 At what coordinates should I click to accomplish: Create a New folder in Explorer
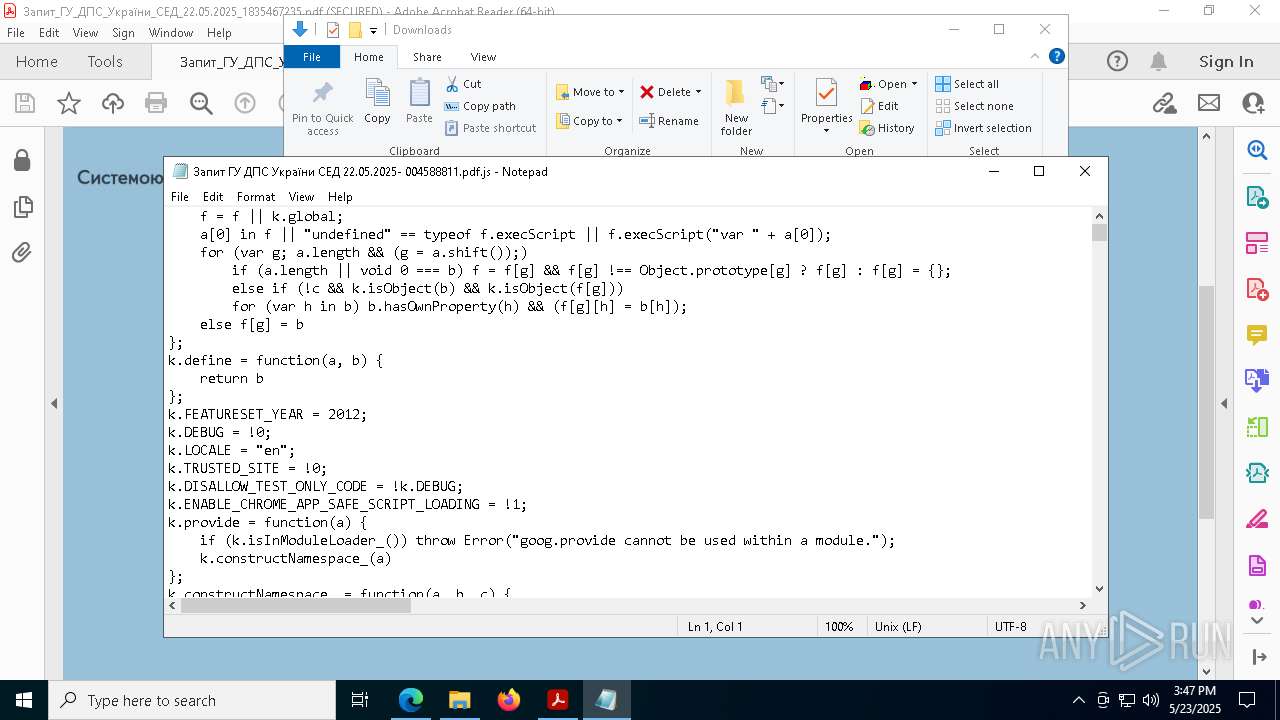(736, 107)
